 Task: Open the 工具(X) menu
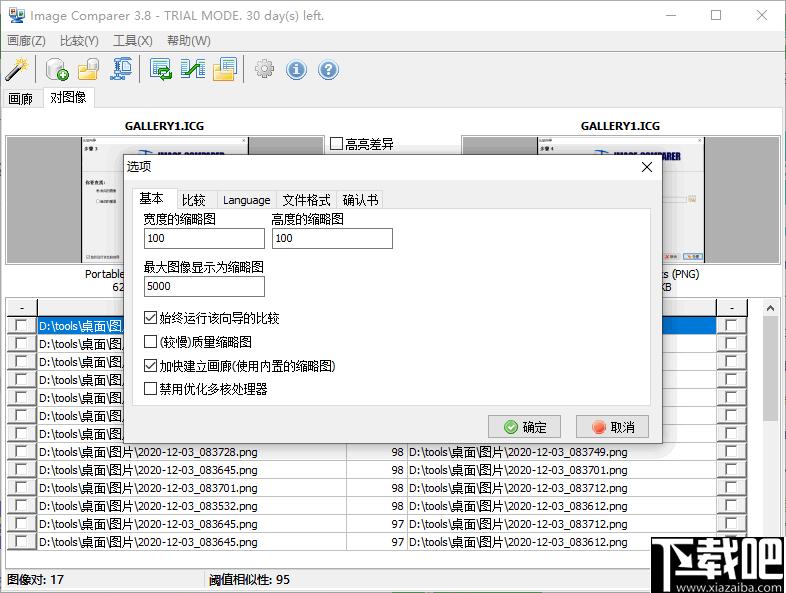click(133, 41)
